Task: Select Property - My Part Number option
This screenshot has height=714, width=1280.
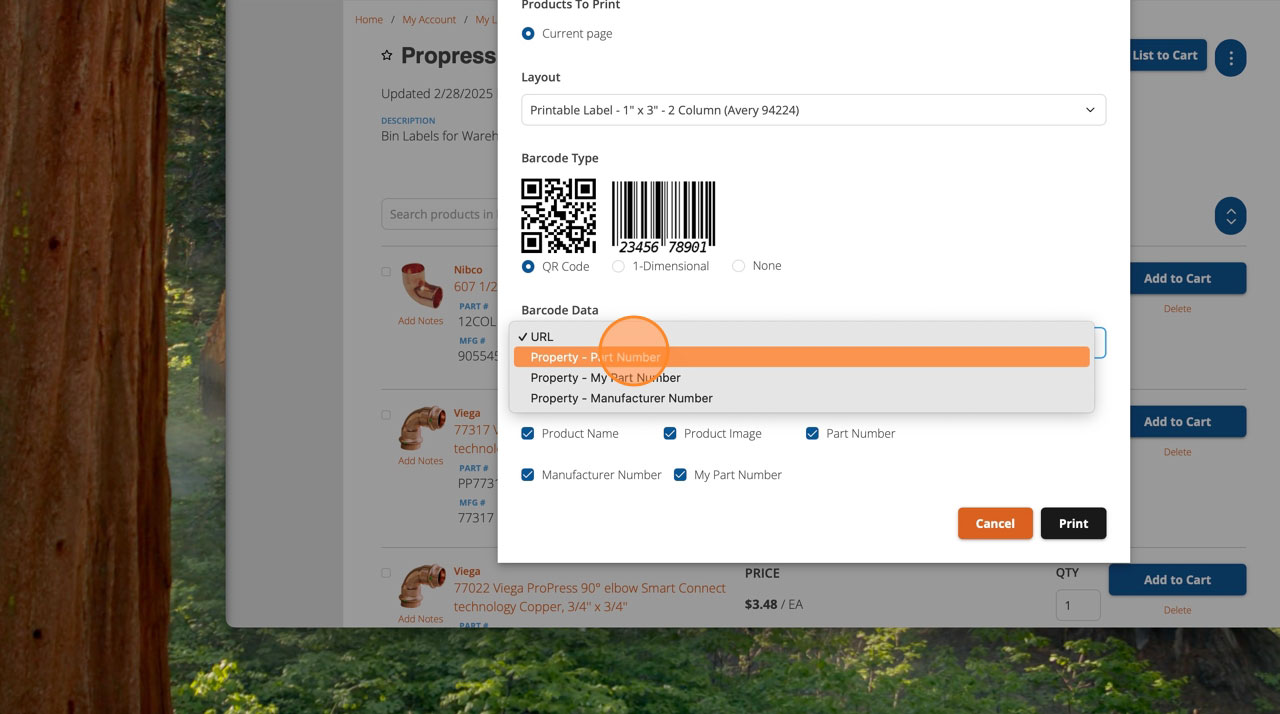Action: click(801, 378)
